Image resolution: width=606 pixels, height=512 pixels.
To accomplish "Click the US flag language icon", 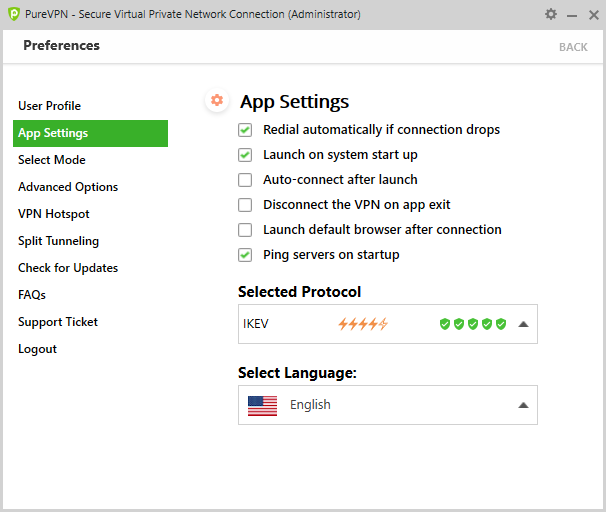I will click(x=262, y=406).
